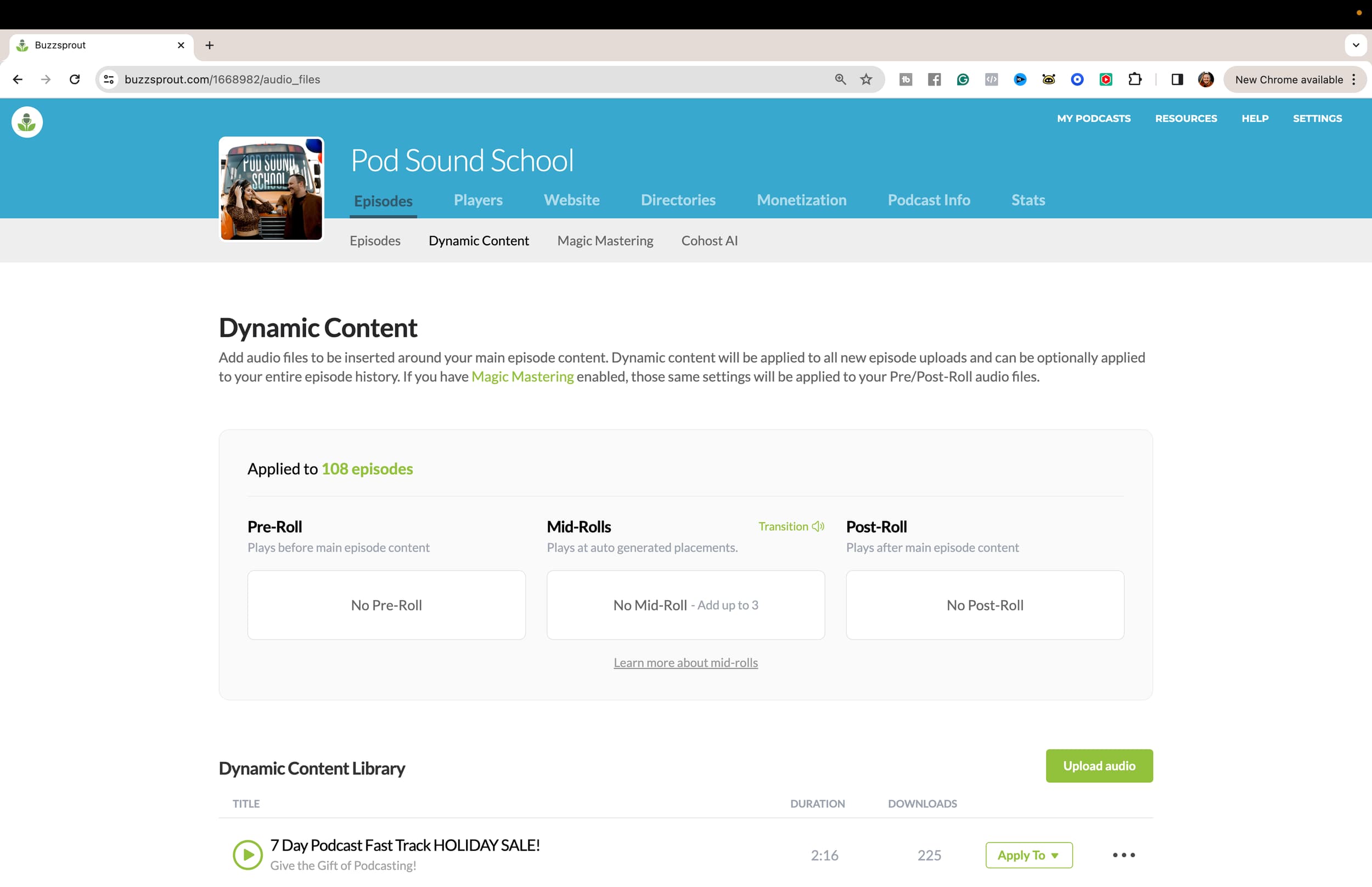
Task: Open Cohost AI sub-navigation
Action: coord(709,241)
